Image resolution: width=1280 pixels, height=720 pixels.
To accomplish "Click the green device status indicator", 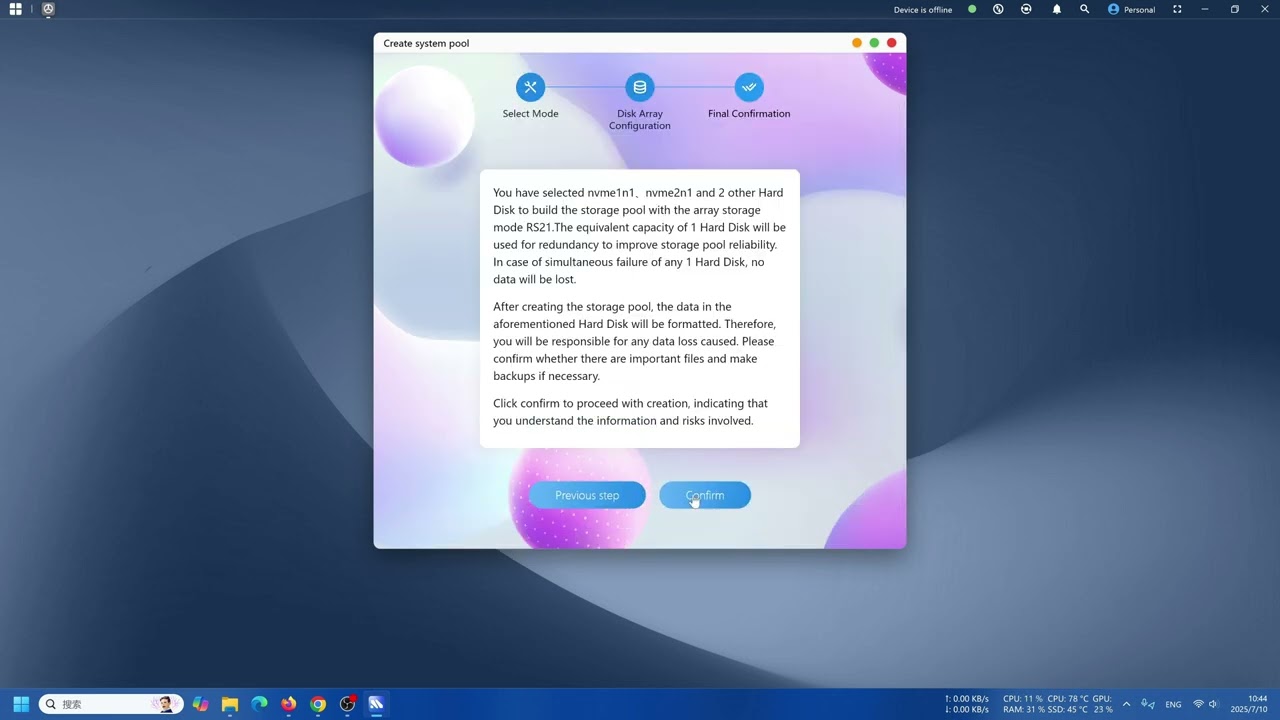I will click(x=972, y=9).
